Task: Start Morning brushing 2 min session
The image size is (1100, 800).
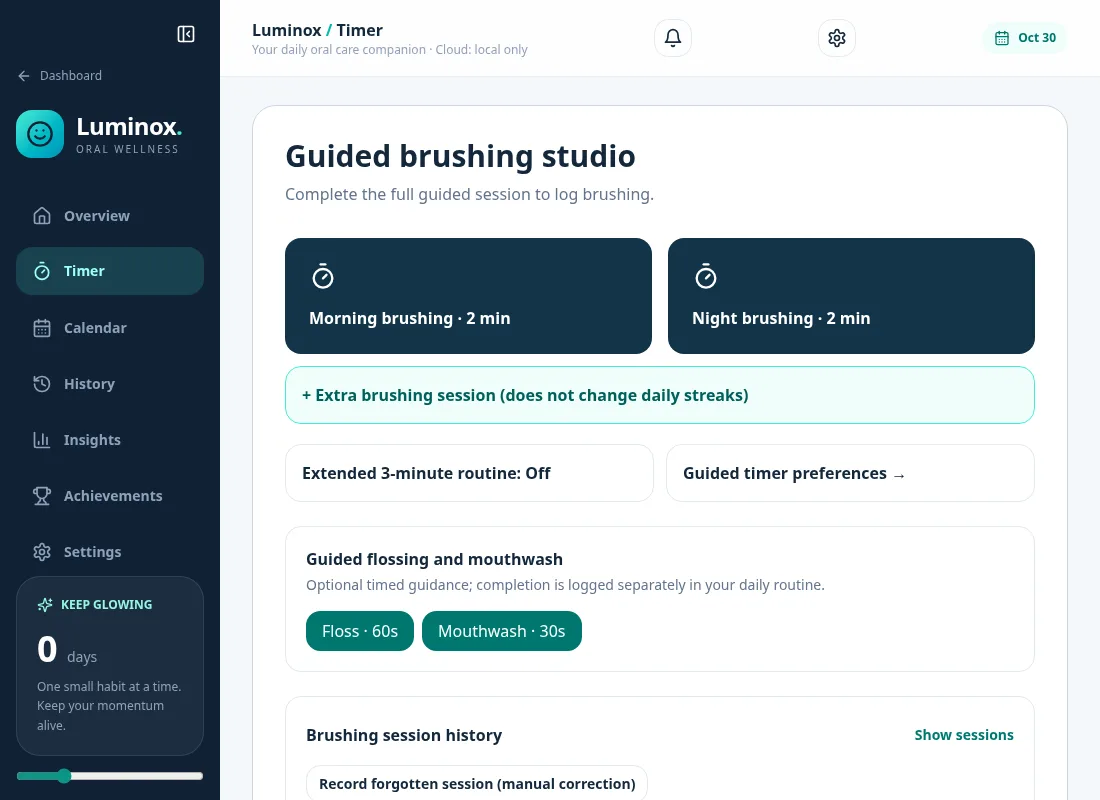Action: pyautogui.click(x=469, y=296)
